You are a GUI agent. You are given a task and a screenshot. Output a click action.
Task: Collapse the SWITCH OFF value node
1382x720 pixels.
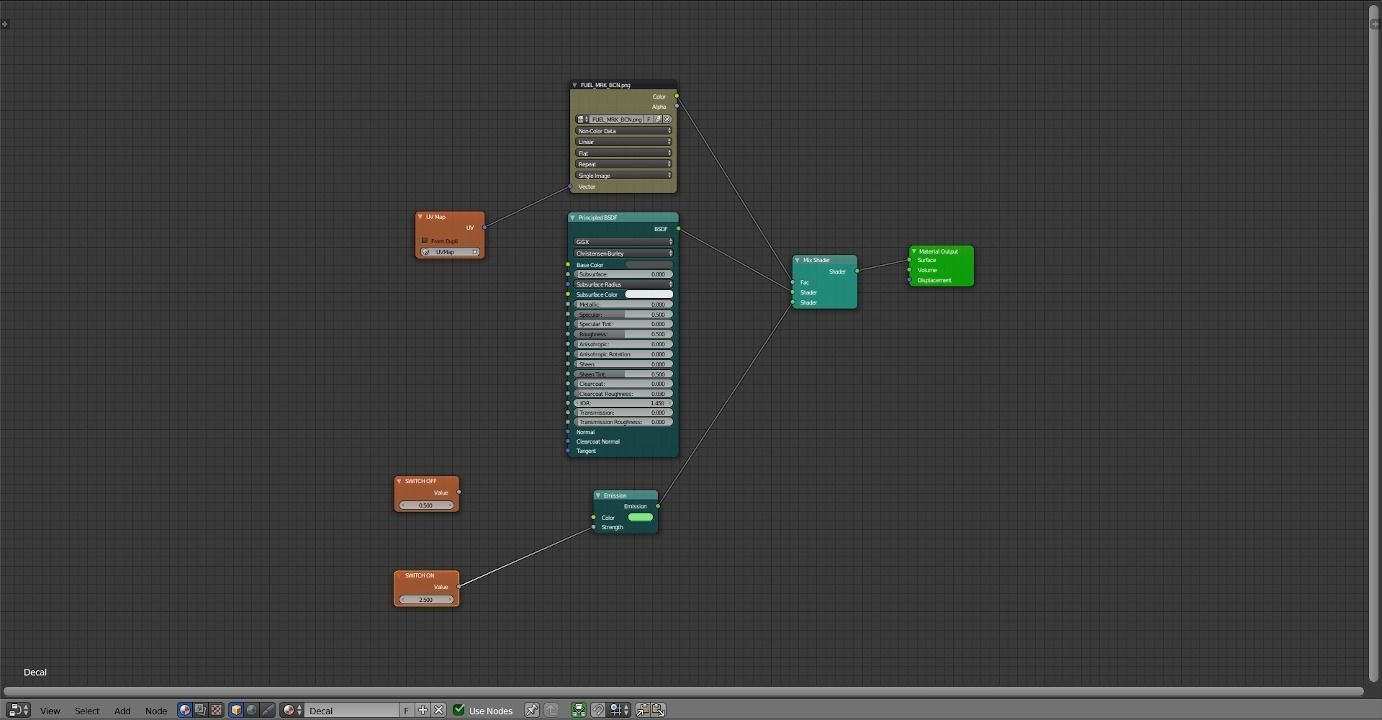click(400, 481)
